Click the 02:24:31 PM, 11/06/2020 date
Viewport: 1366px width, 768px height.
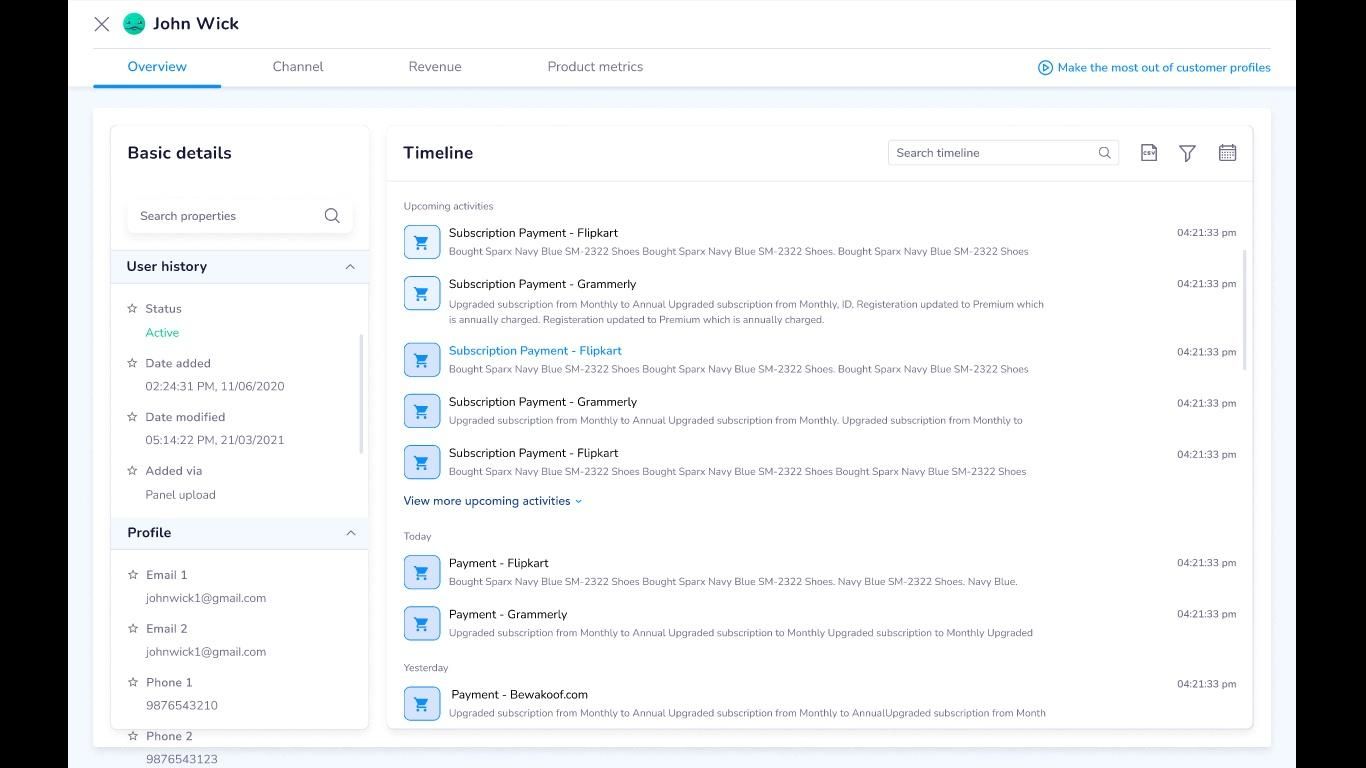click(215, 386)
